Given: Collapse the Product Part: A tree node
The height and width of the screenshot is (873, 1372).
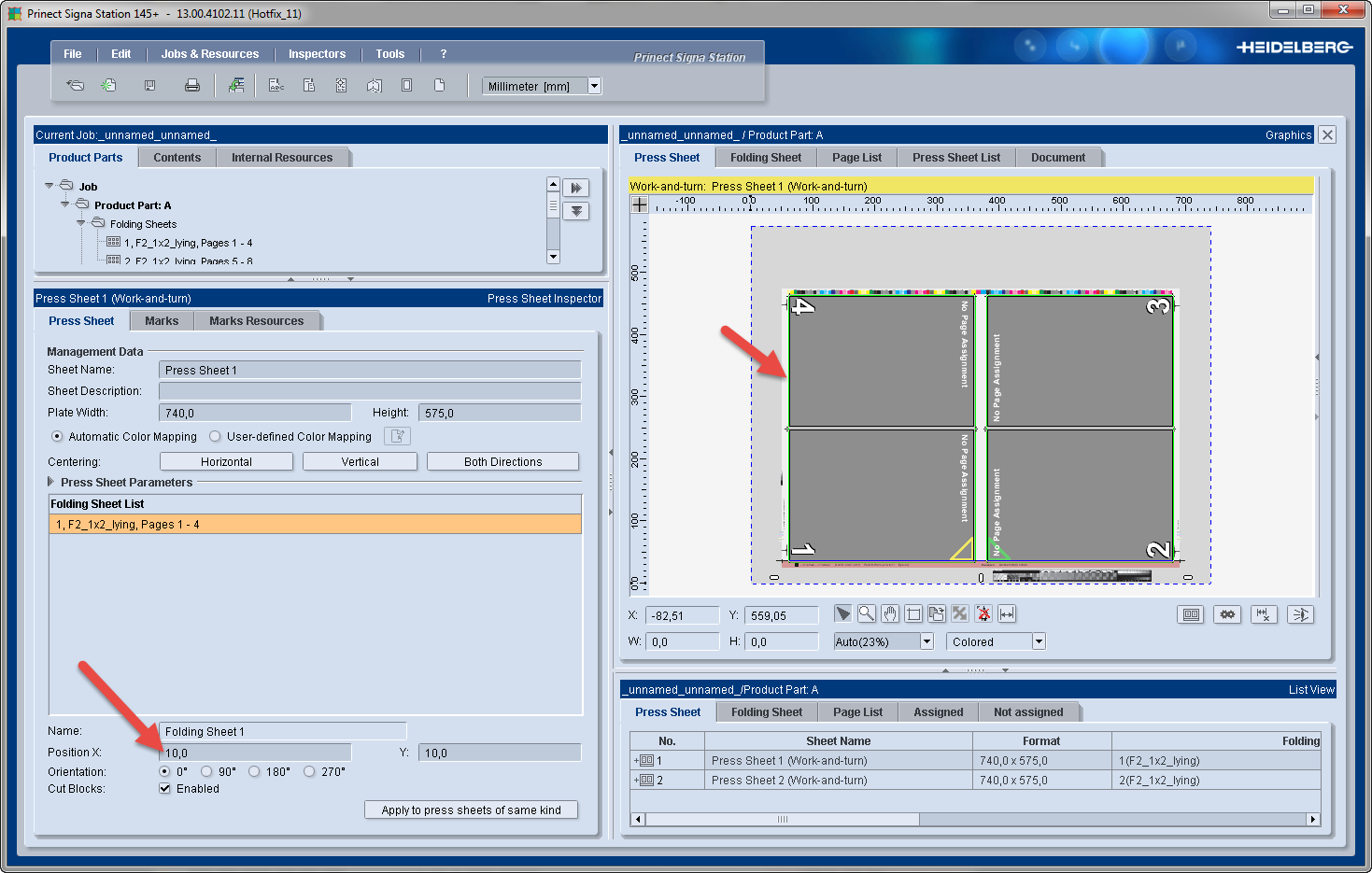Looking at the screenshot, I should pos(64,204).
